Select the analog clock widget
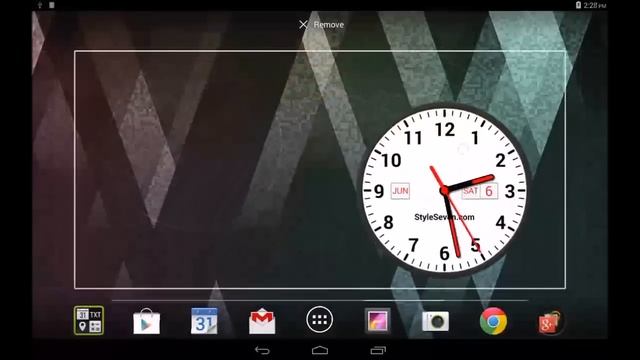The width and height of the screenshot is (640, 360). pos(444,190)
